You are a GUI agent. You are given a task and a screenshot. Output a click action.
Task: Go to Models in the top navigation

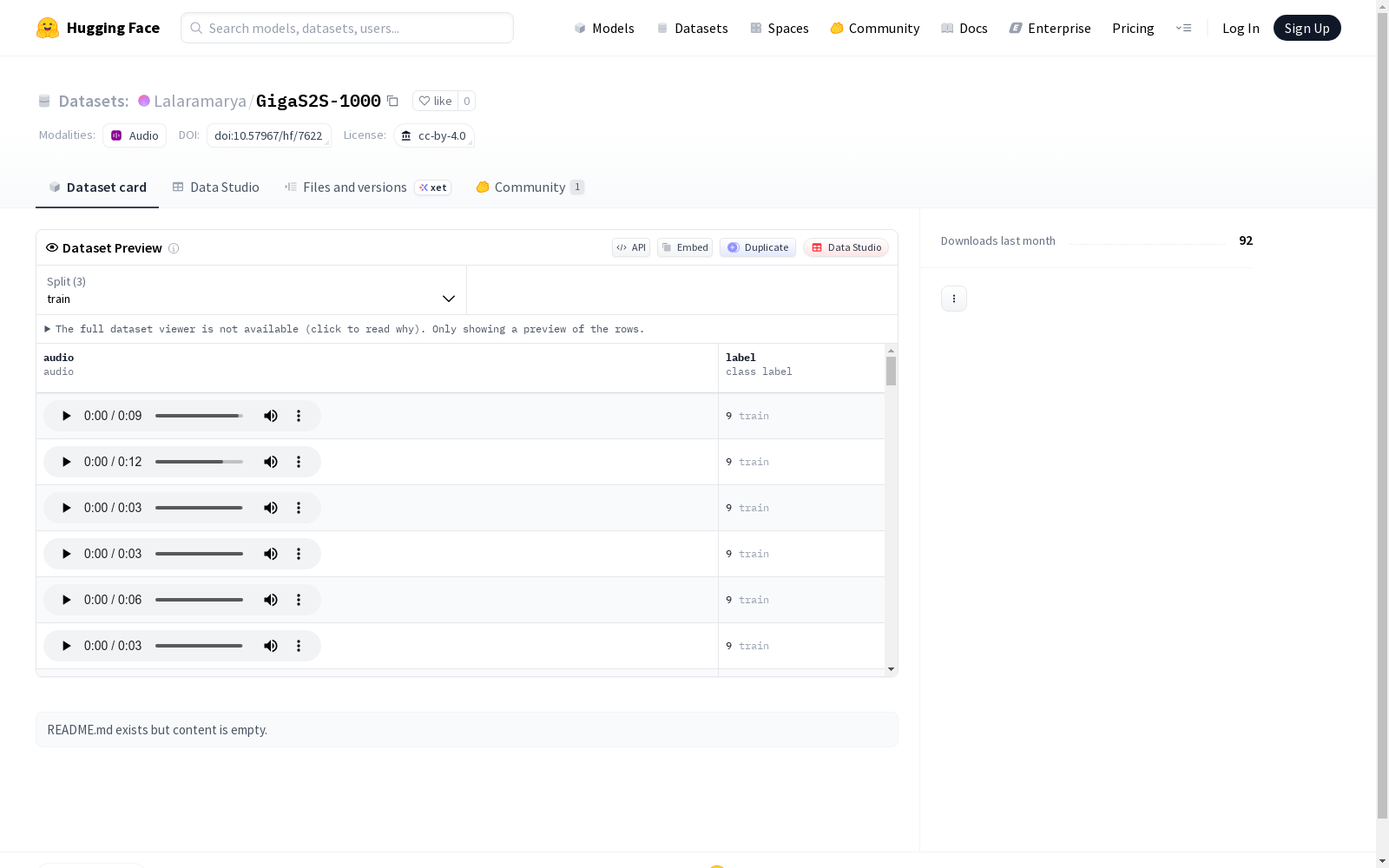tap(604, 28)
